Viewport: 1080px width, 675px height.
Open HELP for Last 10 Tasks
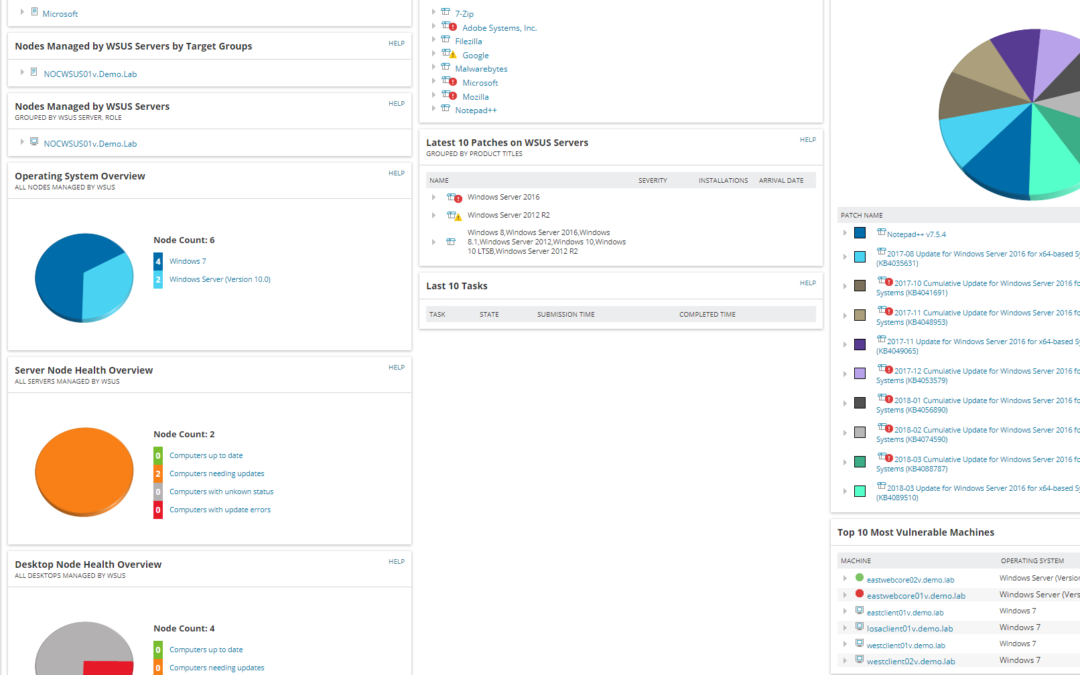point(807,283)
